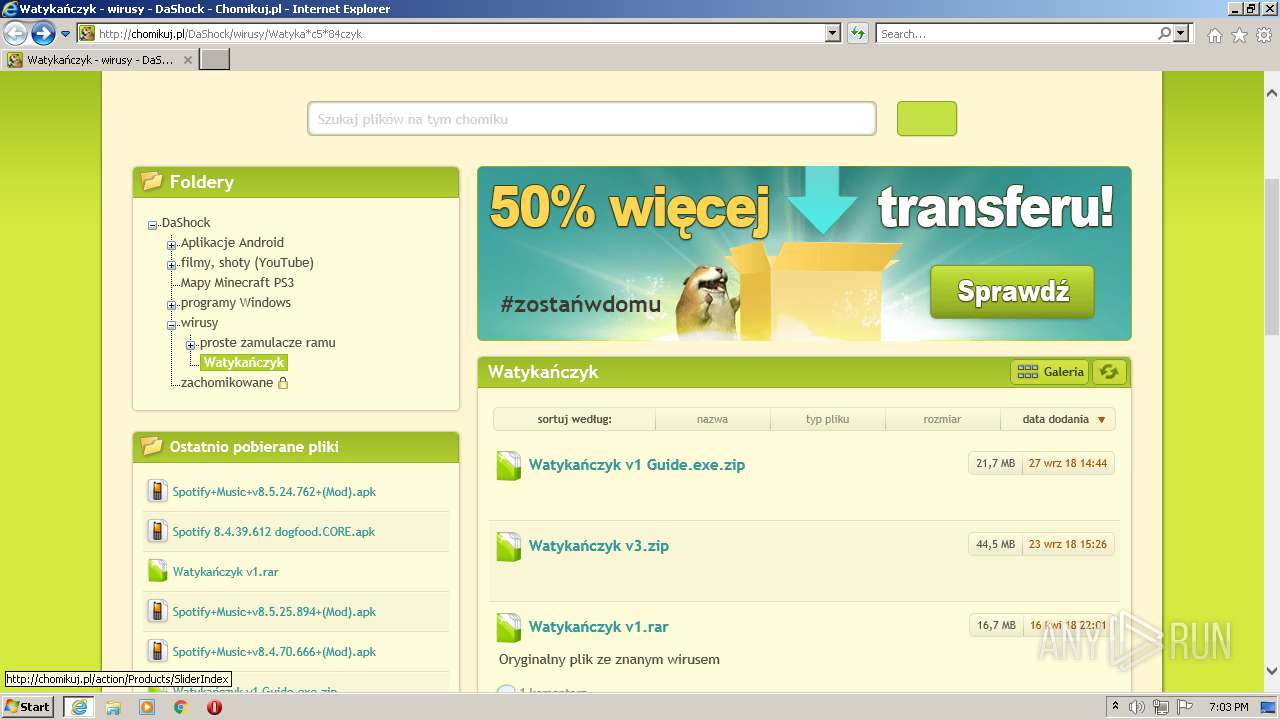Click the green refresh icon next to Galeria
This screenshot has width=1280, height=720.
(1109, 372)
